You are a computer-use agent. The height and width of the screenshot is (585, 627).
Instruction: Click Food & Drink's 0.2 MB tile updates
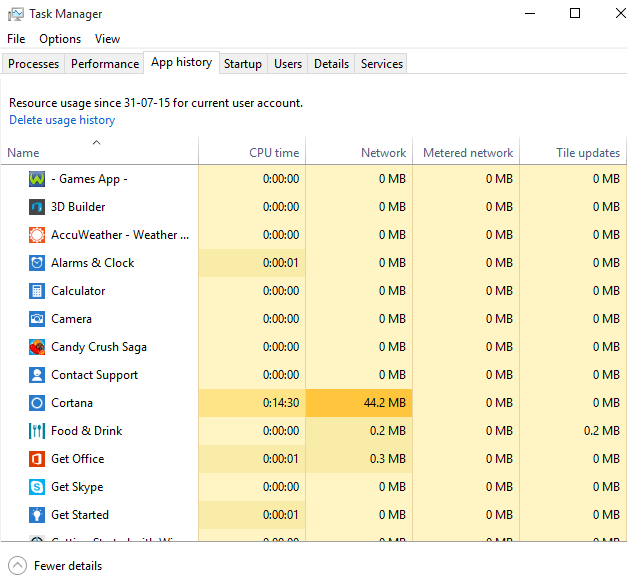[602, 431]
